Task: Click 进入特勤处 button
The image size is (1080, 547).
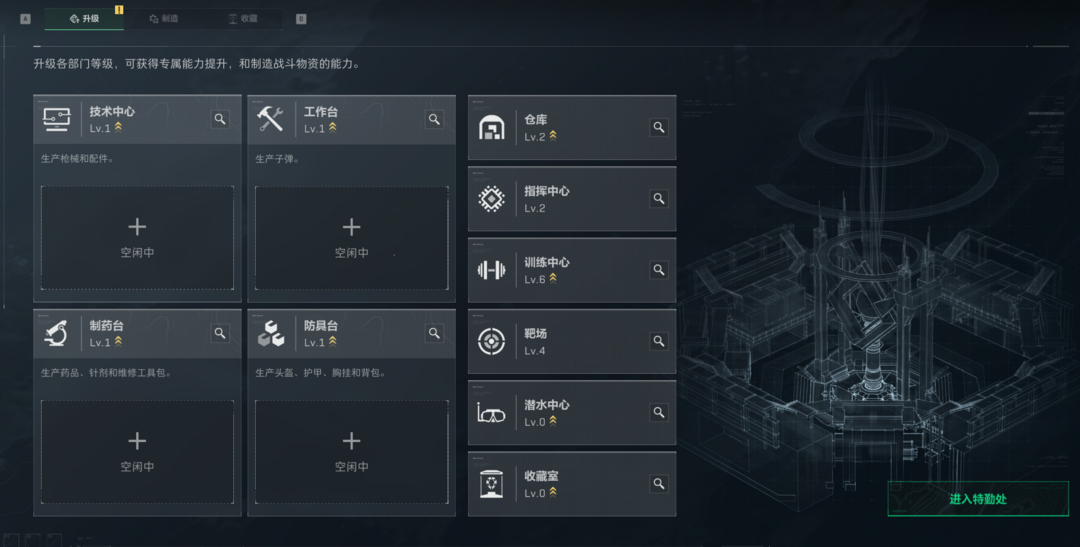Action: [x=977, y=499]
